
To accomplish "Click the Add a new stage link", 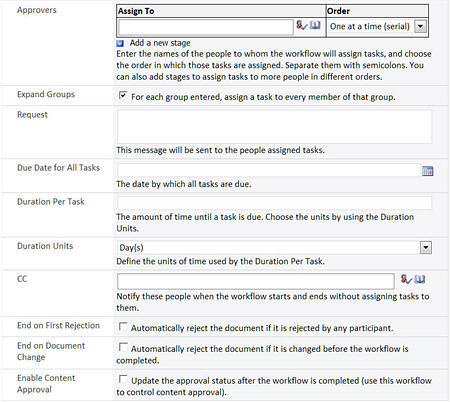I will (160, 43).
